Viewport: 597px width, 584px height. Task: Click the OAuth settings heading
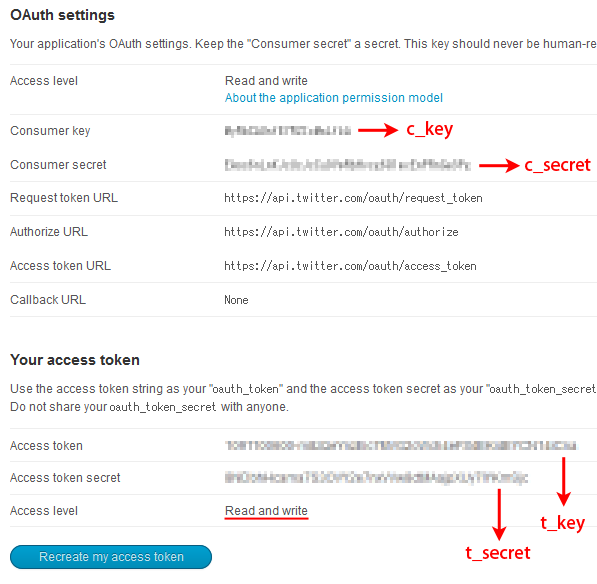[62, 15]
